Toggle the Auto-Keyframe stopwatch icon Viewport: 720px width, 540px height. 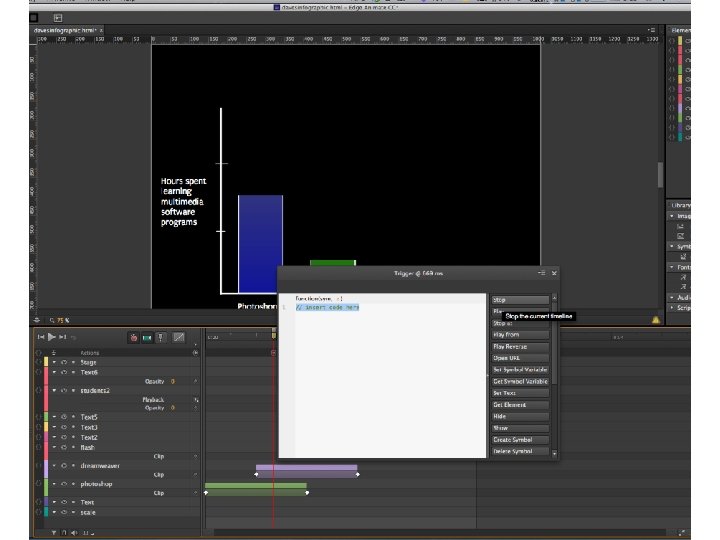pos(133,338)
